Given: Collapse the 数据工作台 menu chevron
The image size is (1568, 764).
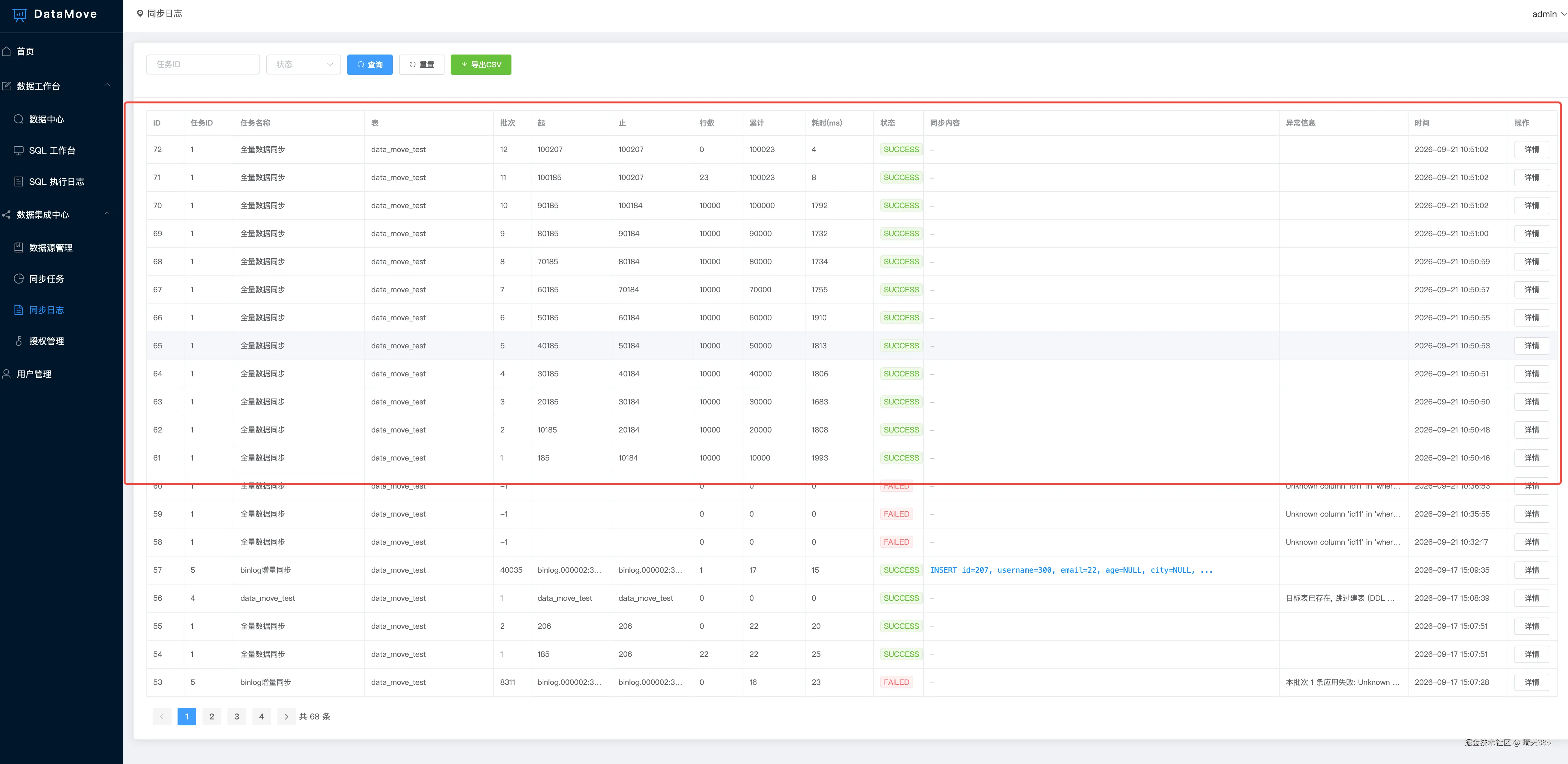Looking at the screenshot, I should coord(107,85).
